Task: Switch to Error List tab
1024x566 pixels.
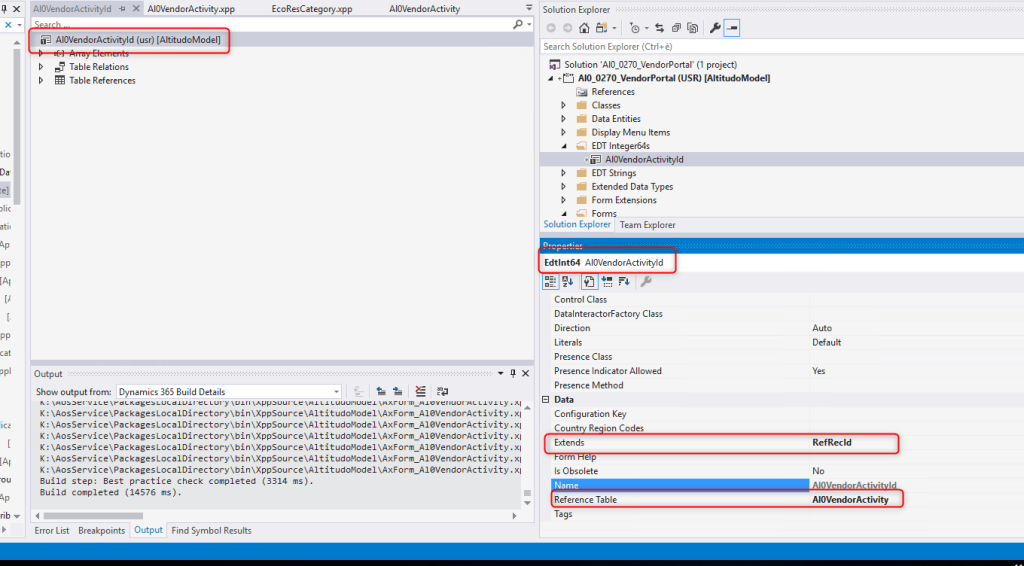Action: coord(52,530)
